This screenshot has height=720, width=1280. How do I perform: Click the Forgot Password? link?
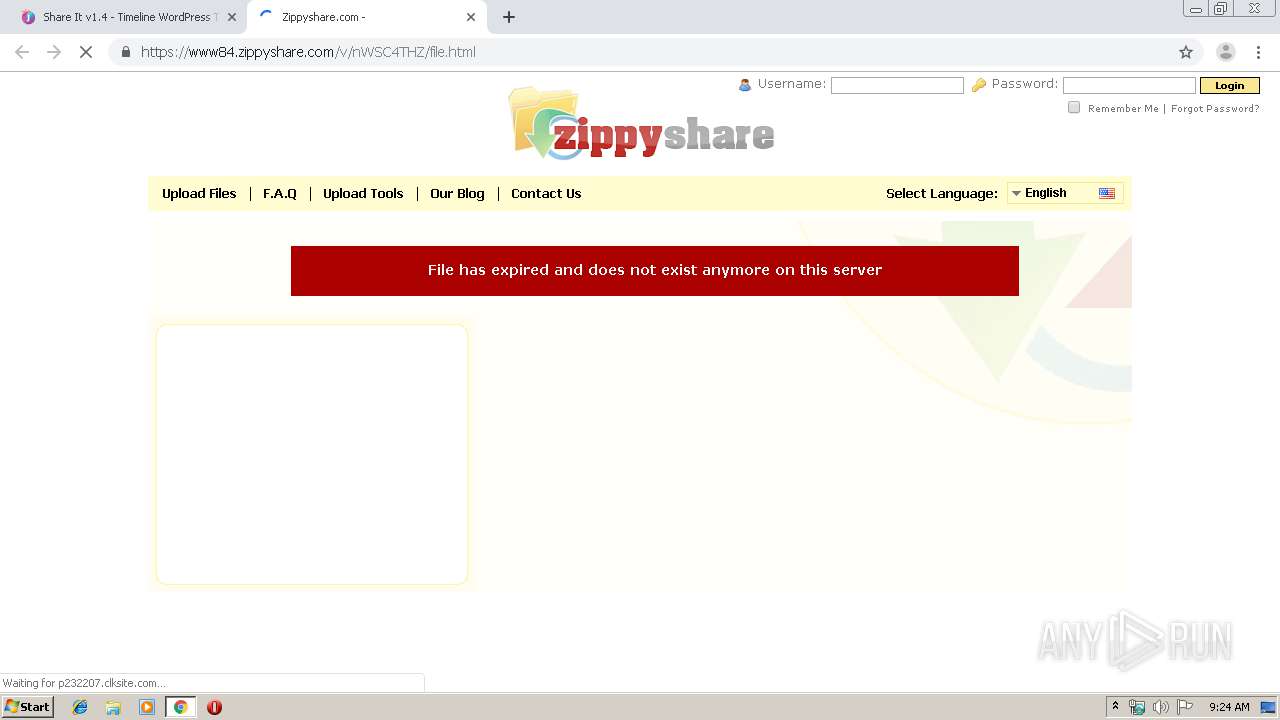pyautogui.click(x=1215, y=108)
